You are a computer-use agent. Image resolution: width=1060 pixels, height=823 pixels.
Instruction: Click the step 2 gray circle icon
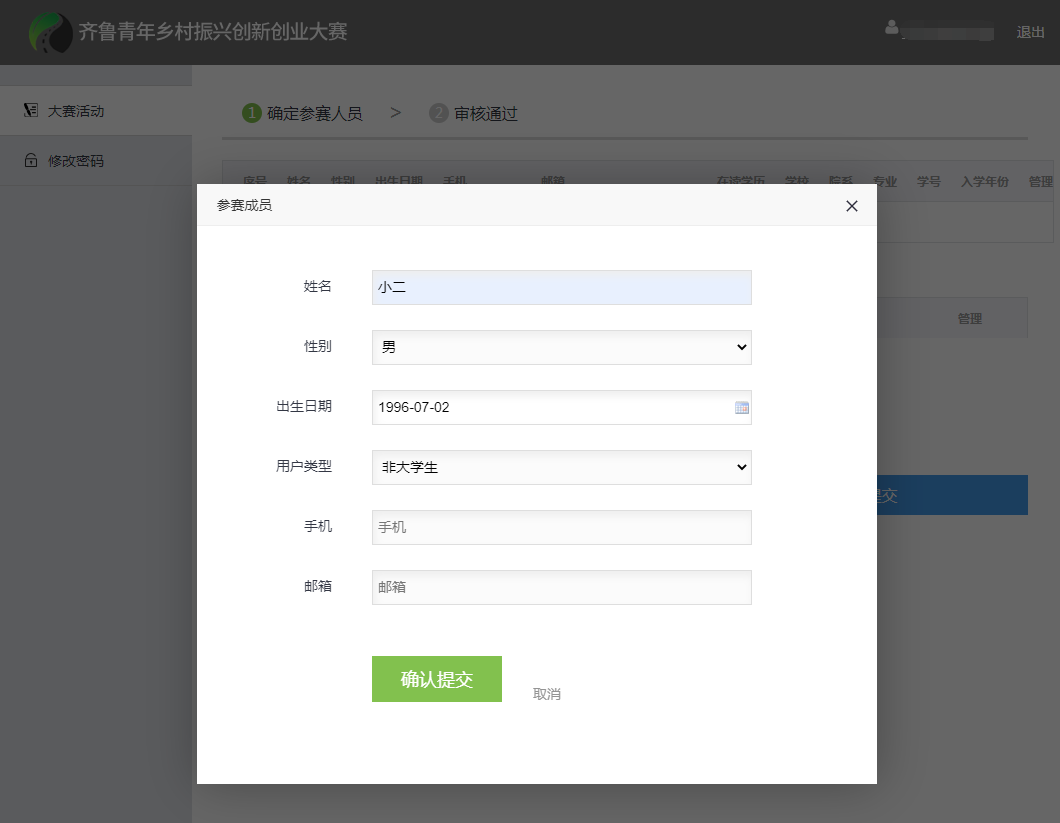438,113
